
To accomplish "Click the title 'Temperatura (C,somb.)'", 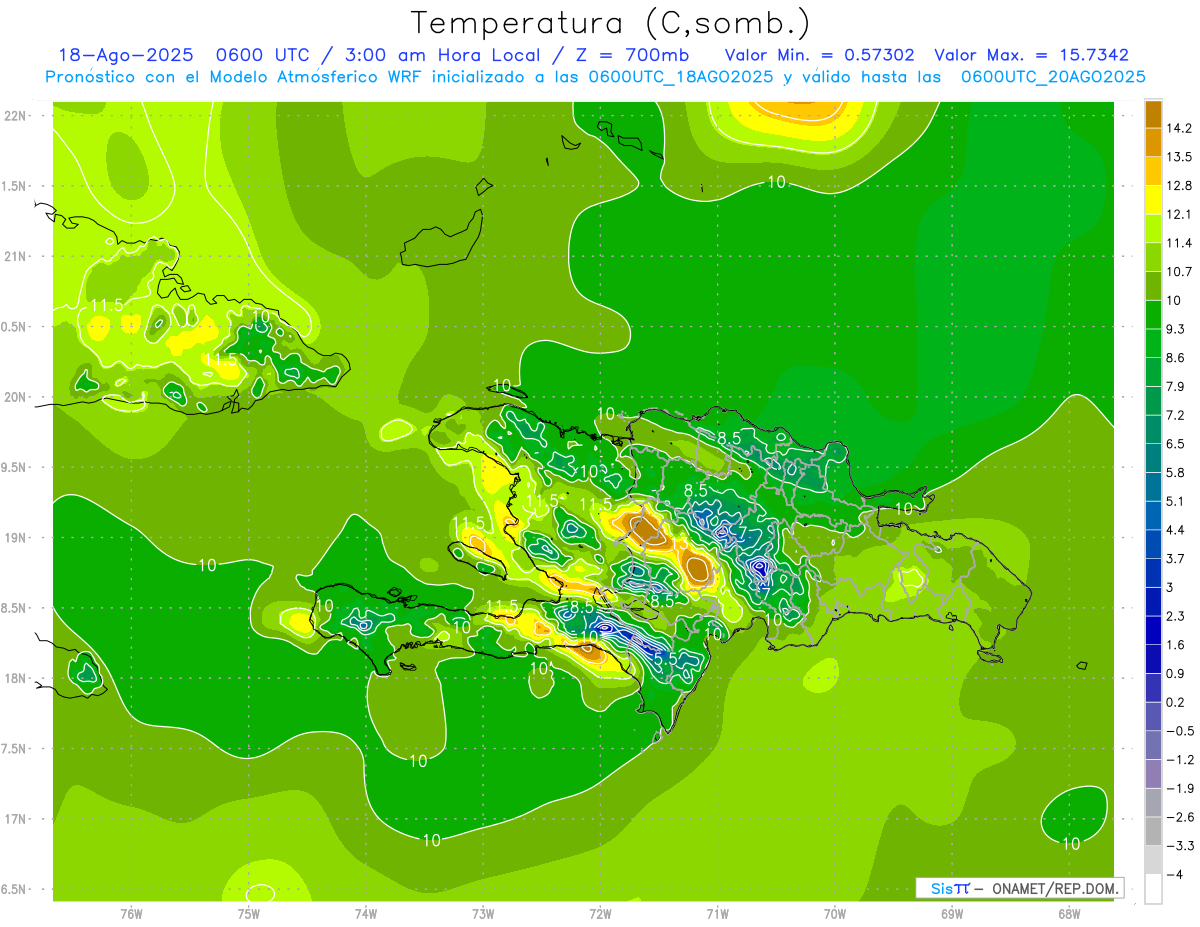I will coord(611,23).
